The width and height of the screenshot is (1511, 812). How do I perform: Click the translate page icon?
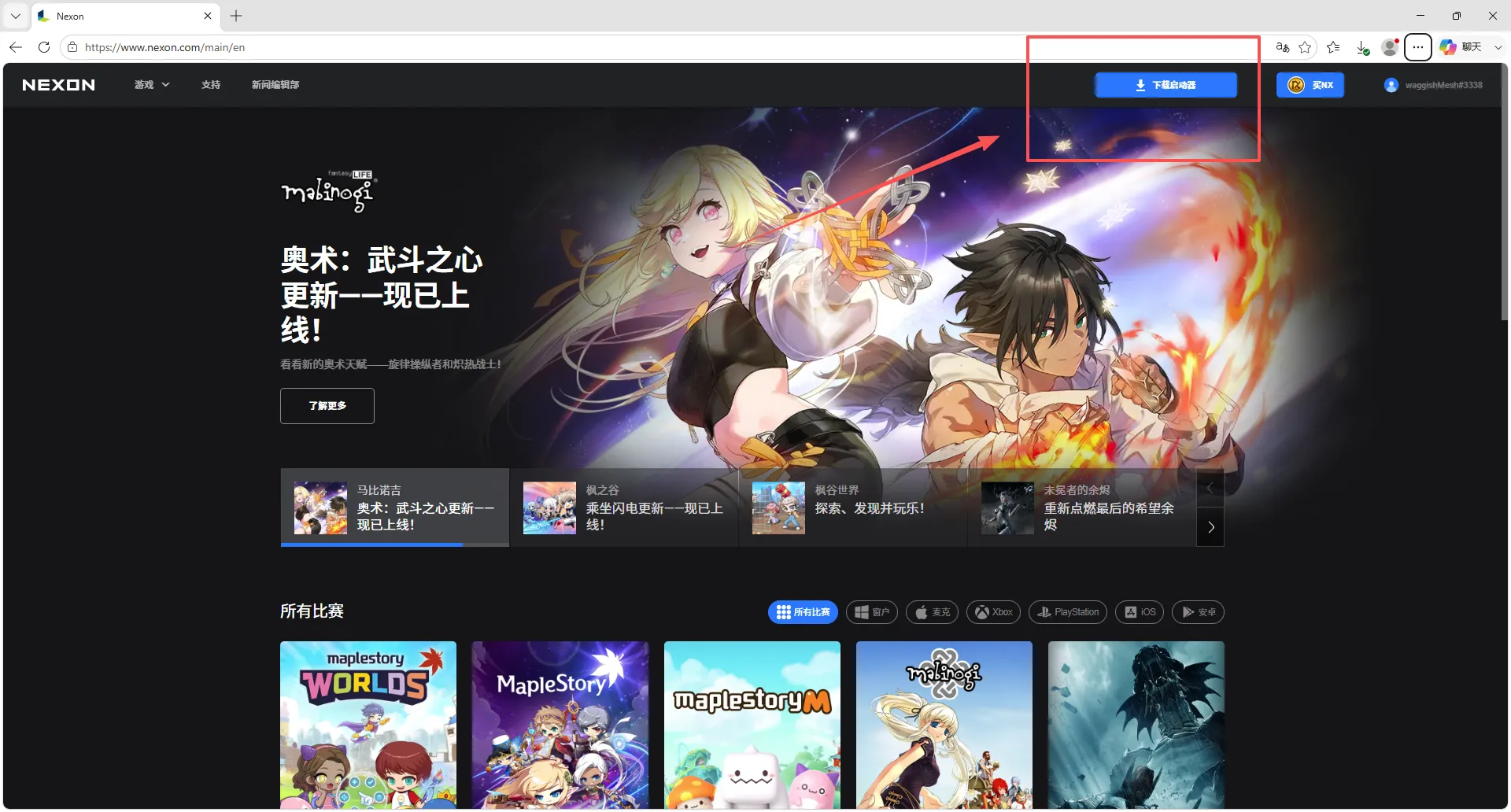click(x=1283, y=47)
